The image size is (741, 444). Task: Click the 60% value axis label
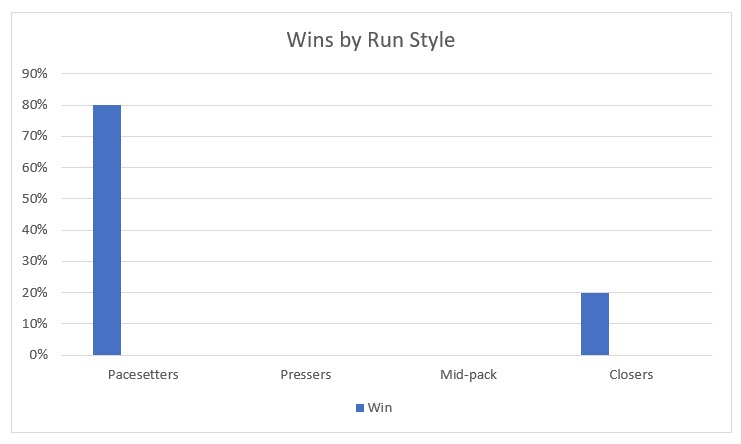[36, 168]
